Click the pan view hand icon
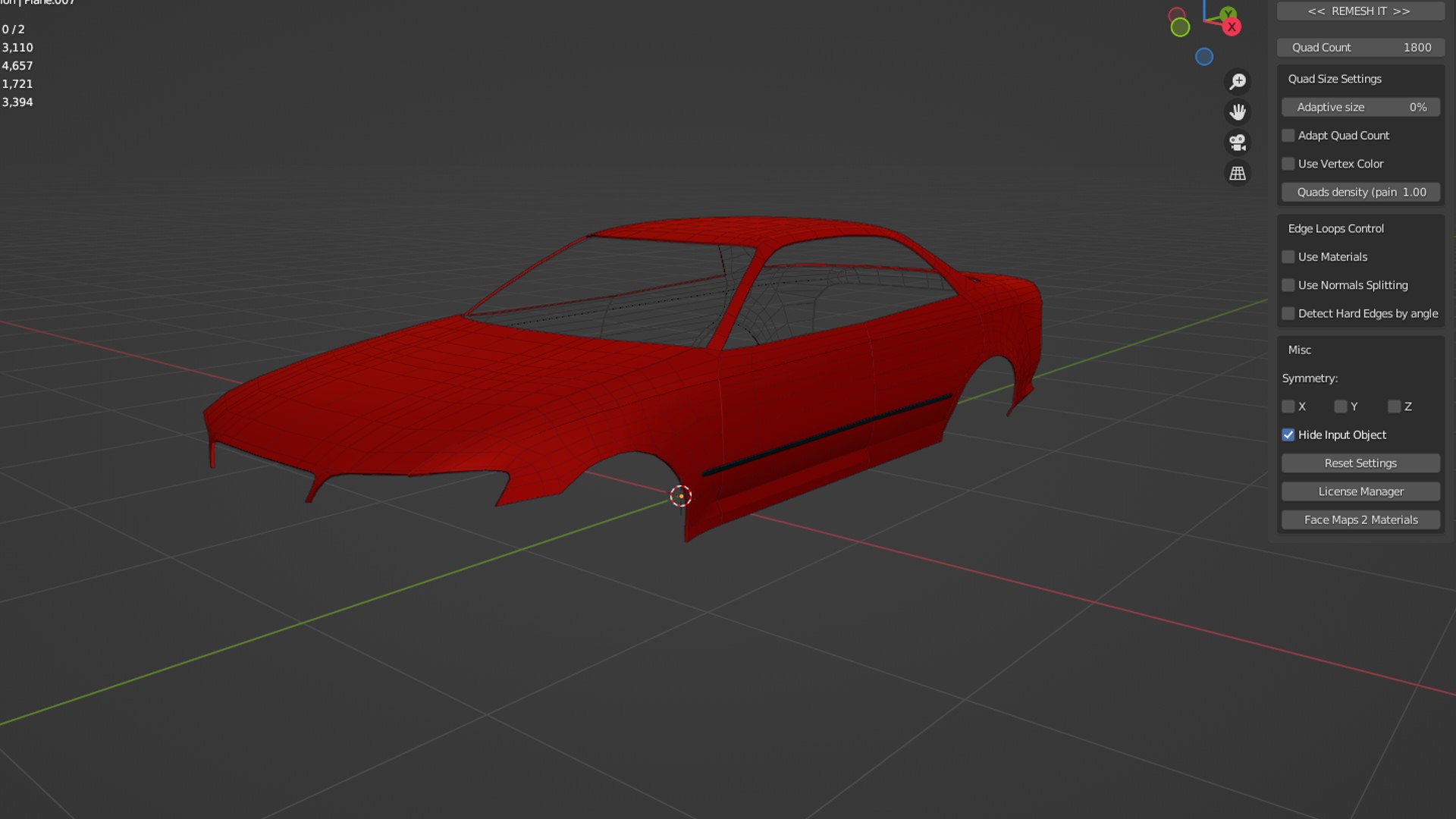This screenshot has width=1456, height=819. tap(1238, 112)
